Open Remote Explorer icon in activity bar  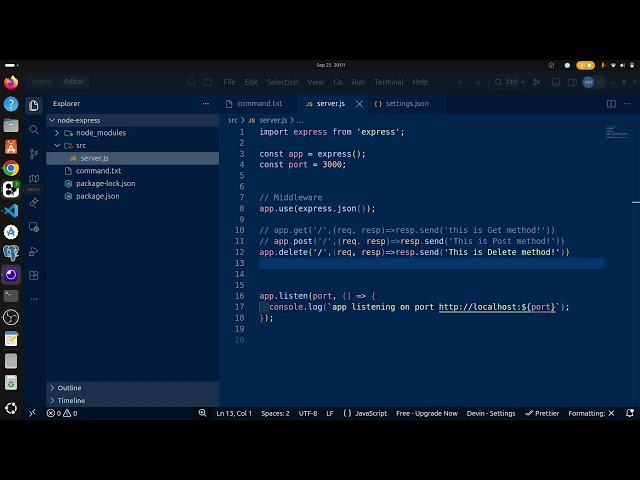point(34,227)
